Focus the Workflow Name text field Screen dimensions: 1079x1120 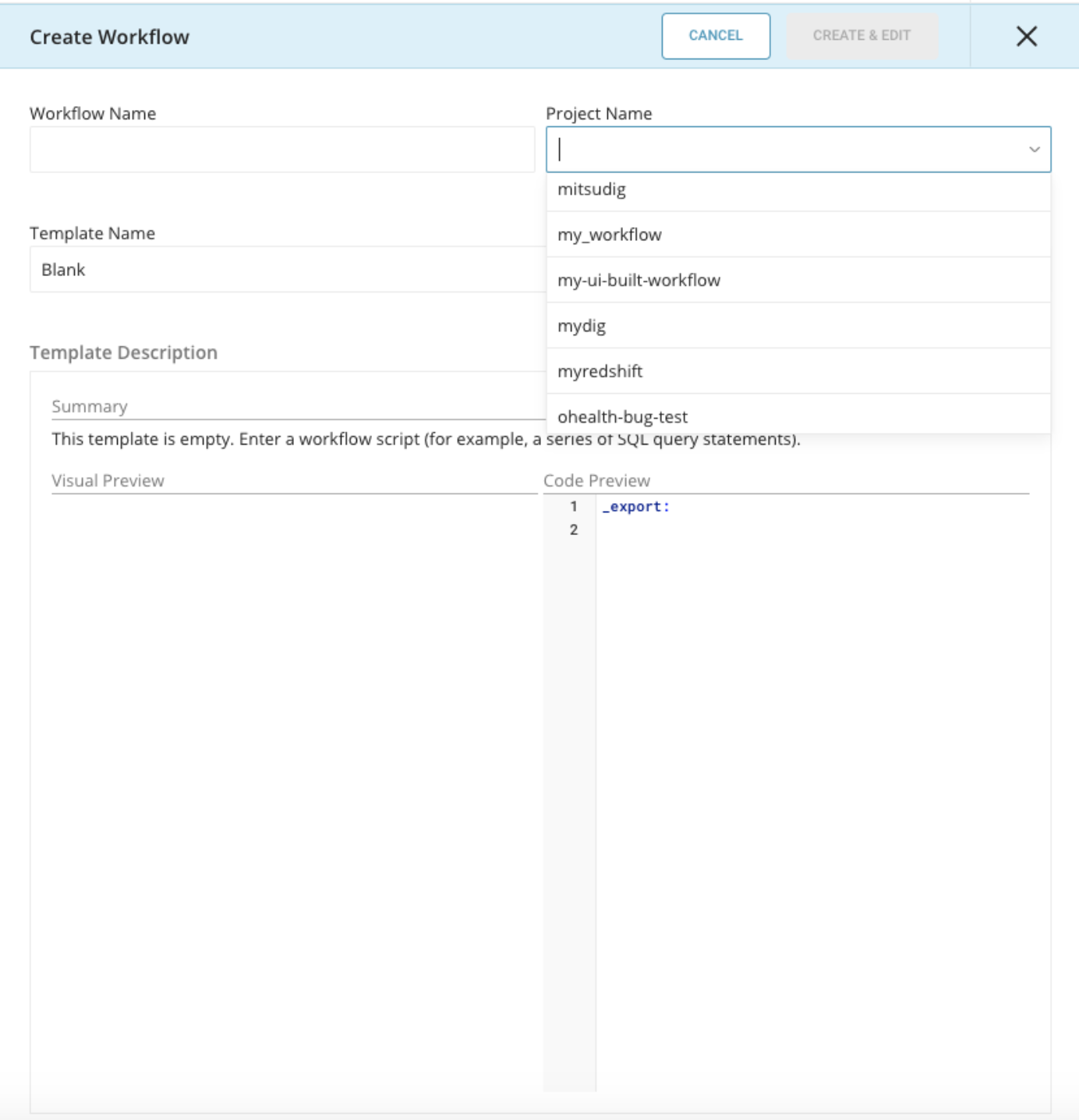[281, 150]
